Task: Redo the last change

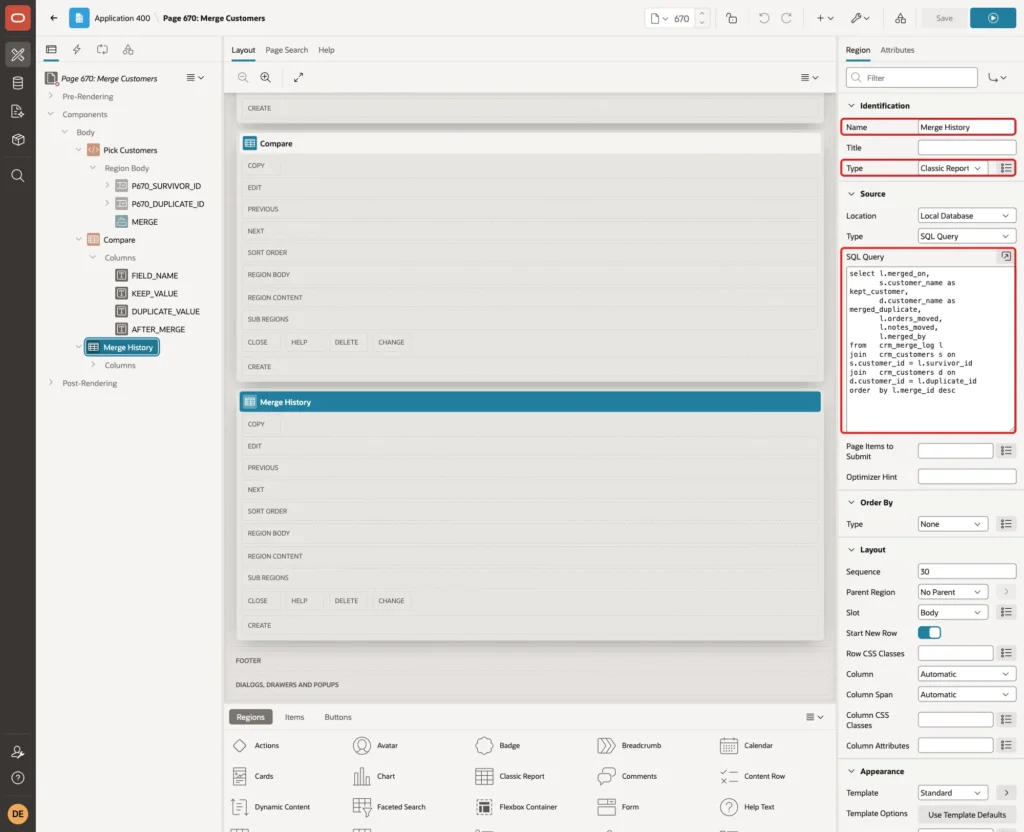Action: [786, 18]
